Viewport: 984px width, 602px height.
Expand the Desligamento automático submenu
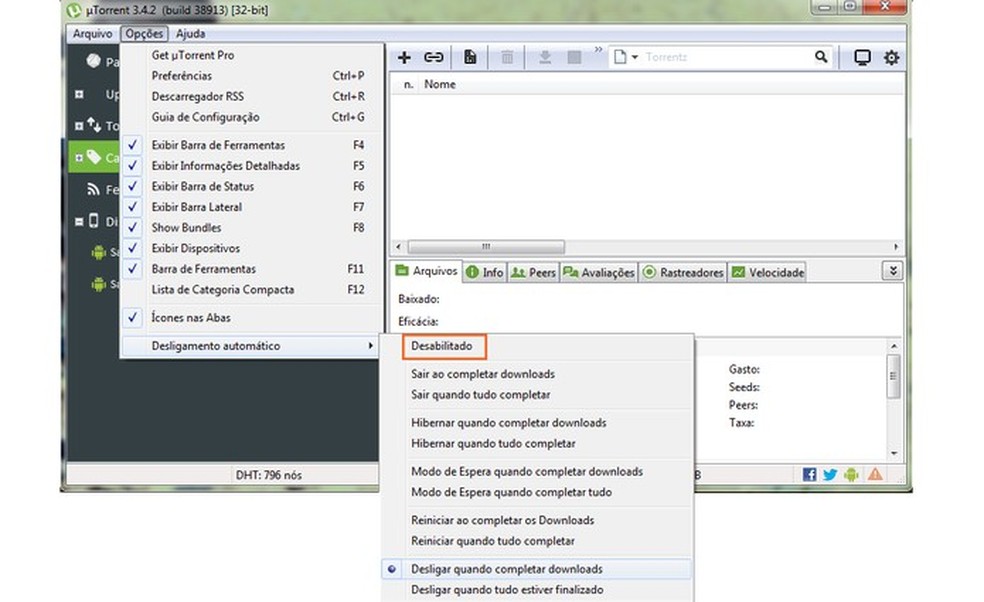(251, 346)
